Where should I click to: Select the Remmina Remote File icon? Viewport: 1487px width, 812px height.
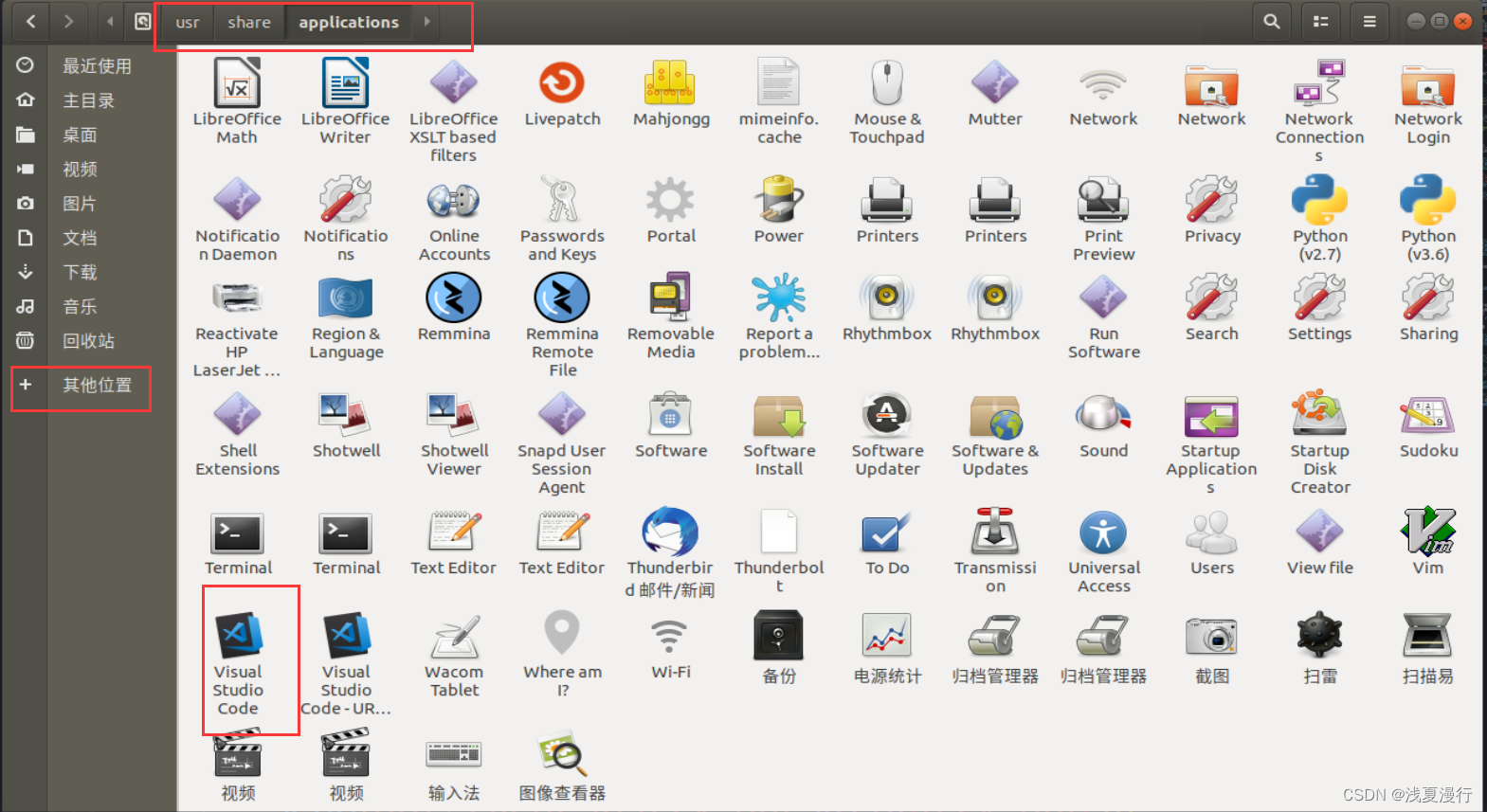(562, 298)
